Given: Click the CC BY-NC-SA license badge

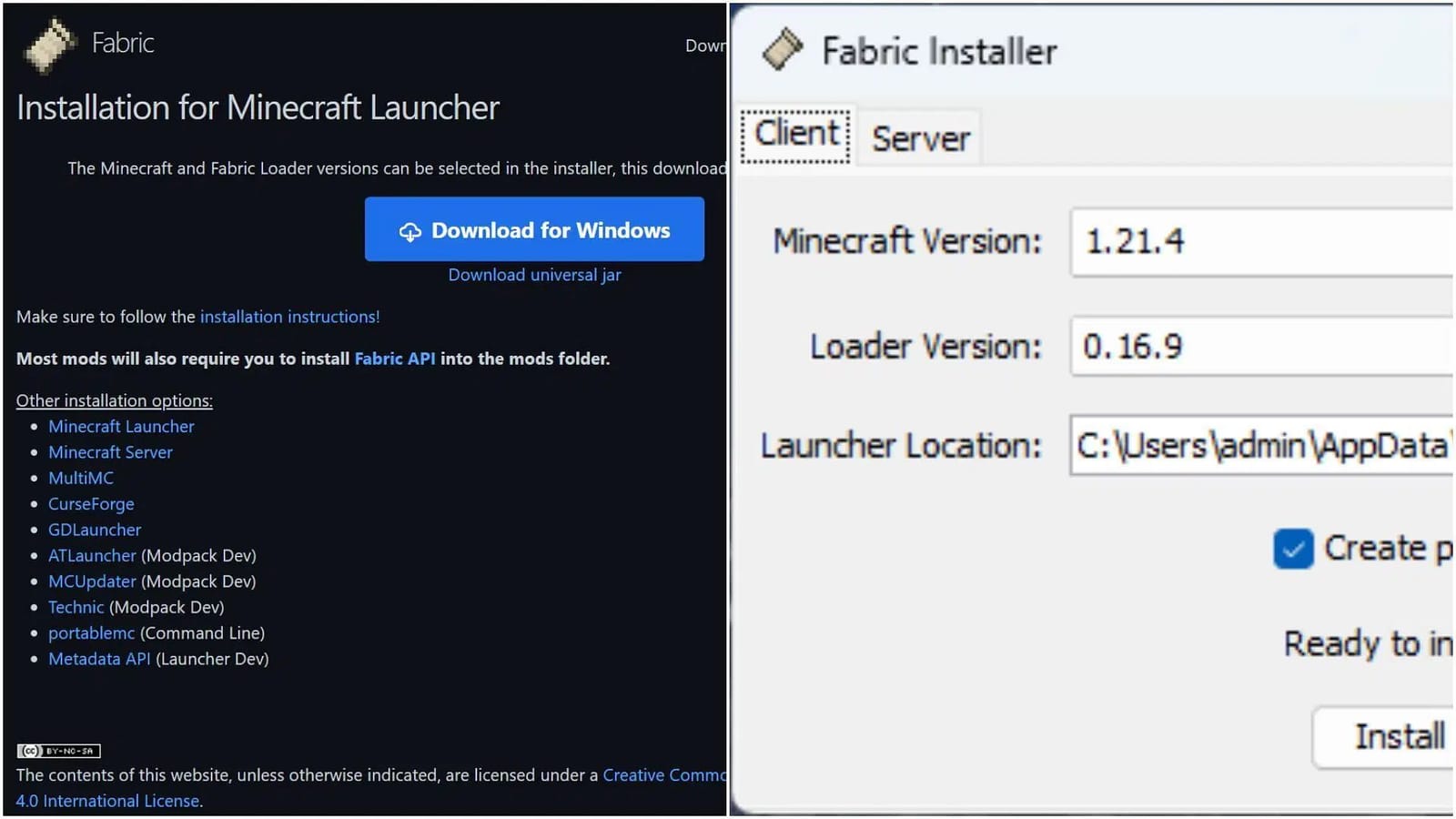Looking at the screenshot, I should (x=58, y=750).
